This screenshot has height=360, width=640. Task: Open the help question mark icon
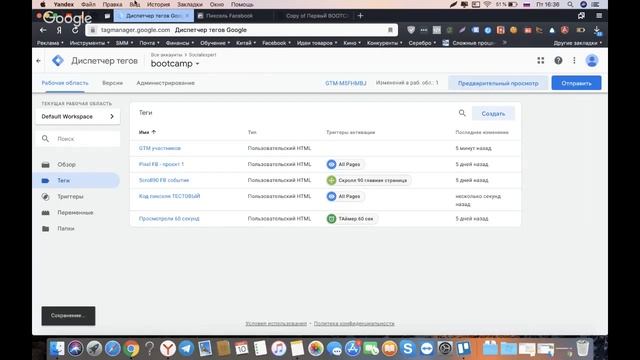tap(558, 60)
